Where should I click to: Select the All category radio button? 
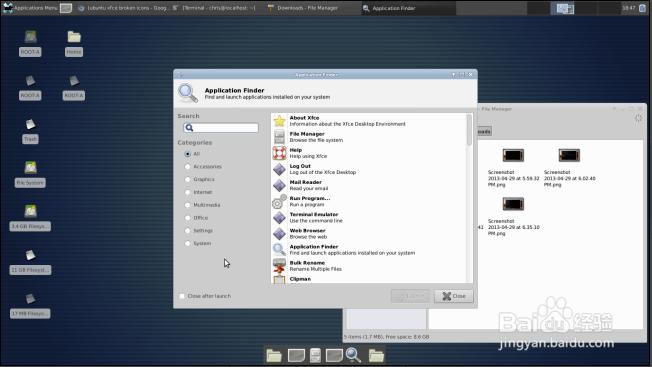click(x=188, y=154)
